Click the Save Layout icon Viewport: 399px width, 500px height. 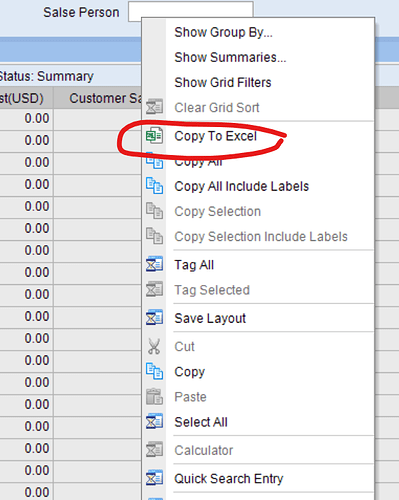[x=154, y=318]
